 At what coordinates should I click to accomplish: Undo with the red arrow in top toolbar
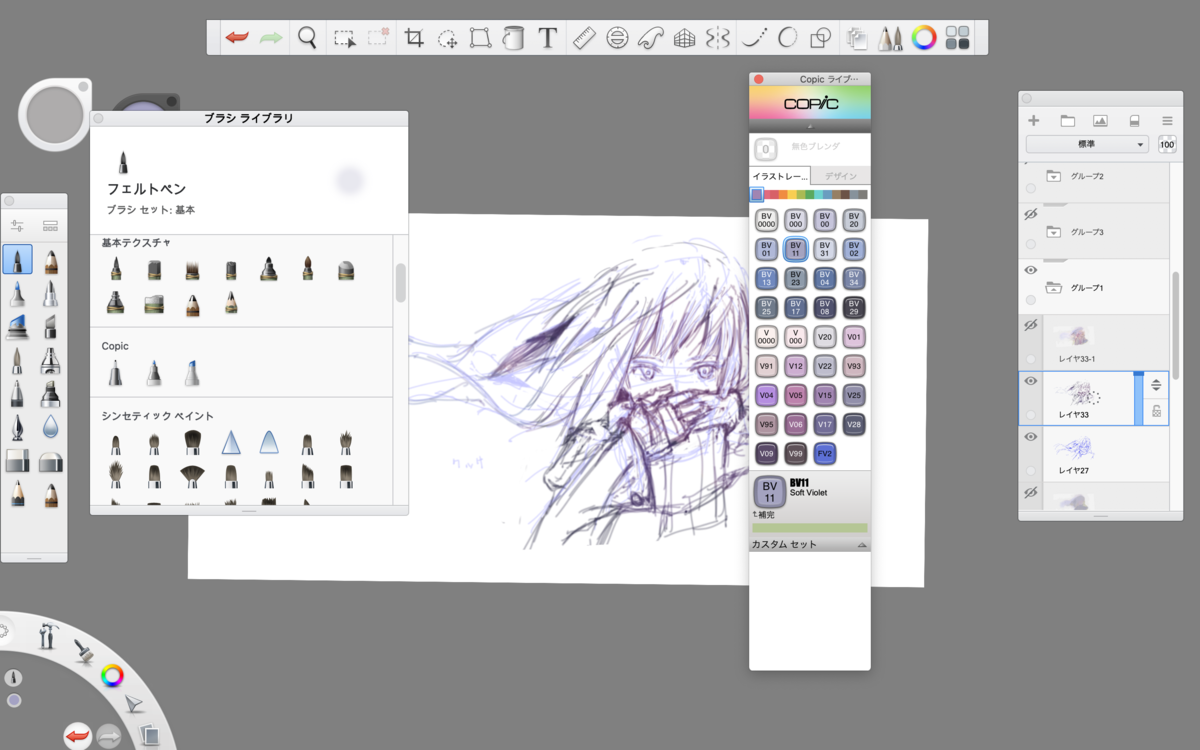click(237, 38)
